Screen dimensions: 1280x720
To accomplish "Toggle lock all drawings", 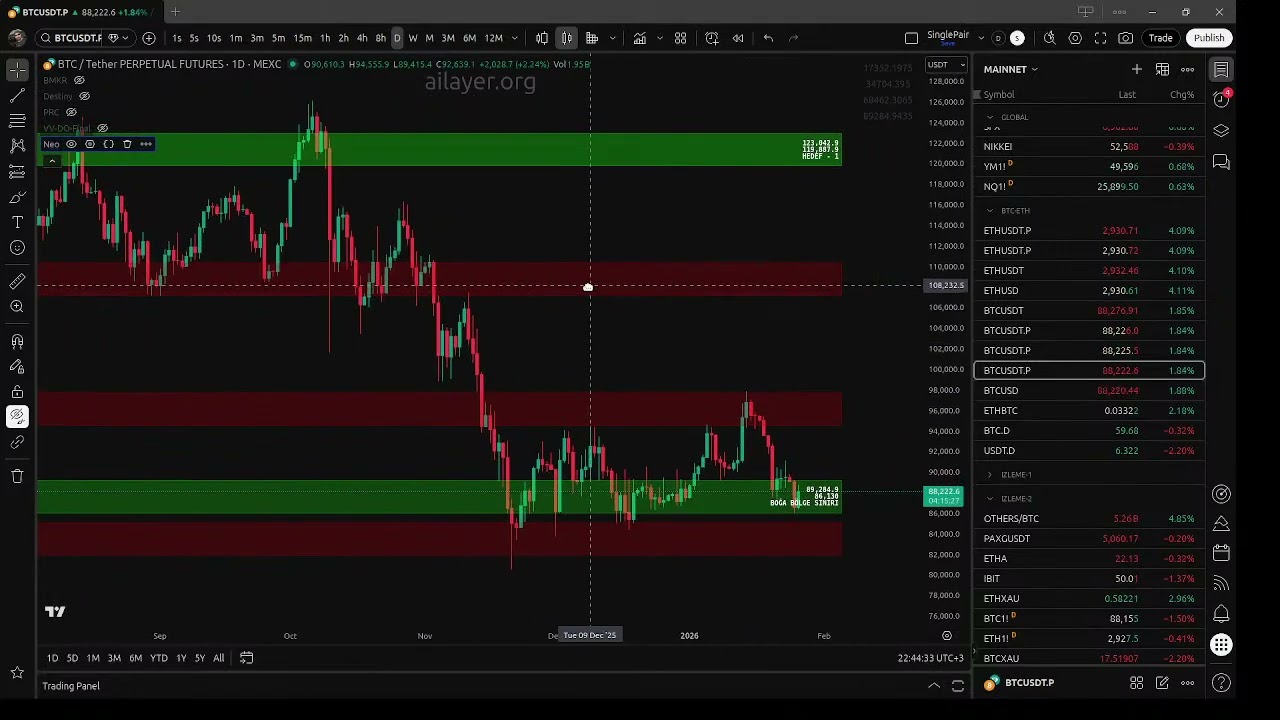I will 17,391.
